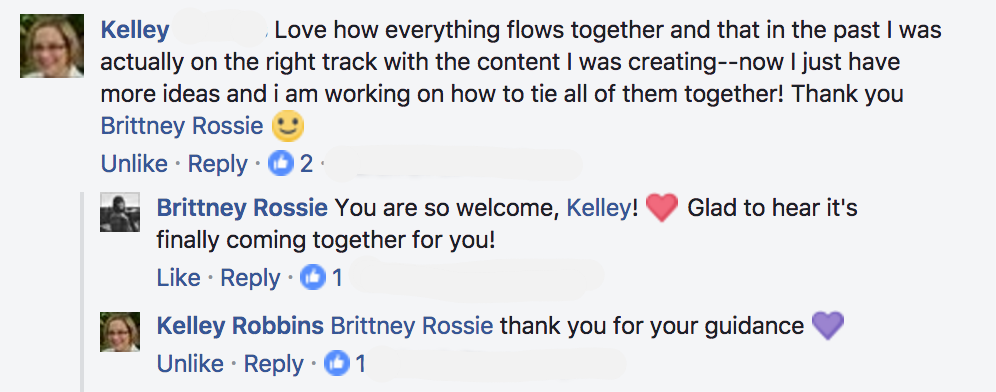Click the thumbs-up icon under Kelley Robbins' reply
This screenshot has height=392, width=996.
coord(337,363)
